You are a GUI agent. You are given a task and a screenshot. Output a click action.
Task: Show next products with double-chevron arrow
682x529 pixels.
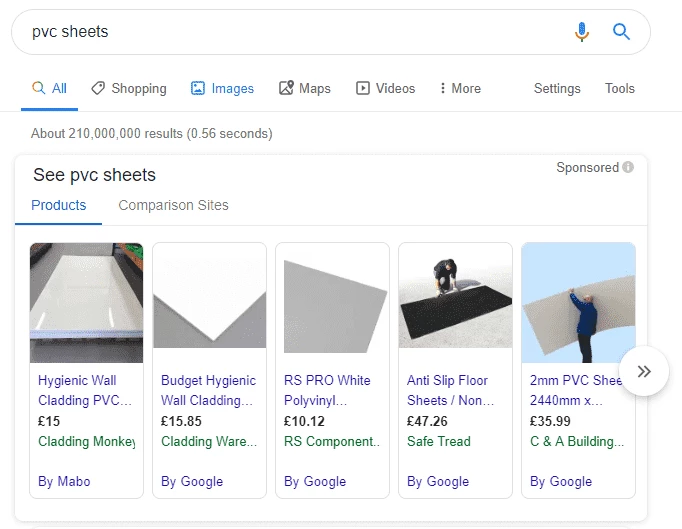click(x=644, y=371)
